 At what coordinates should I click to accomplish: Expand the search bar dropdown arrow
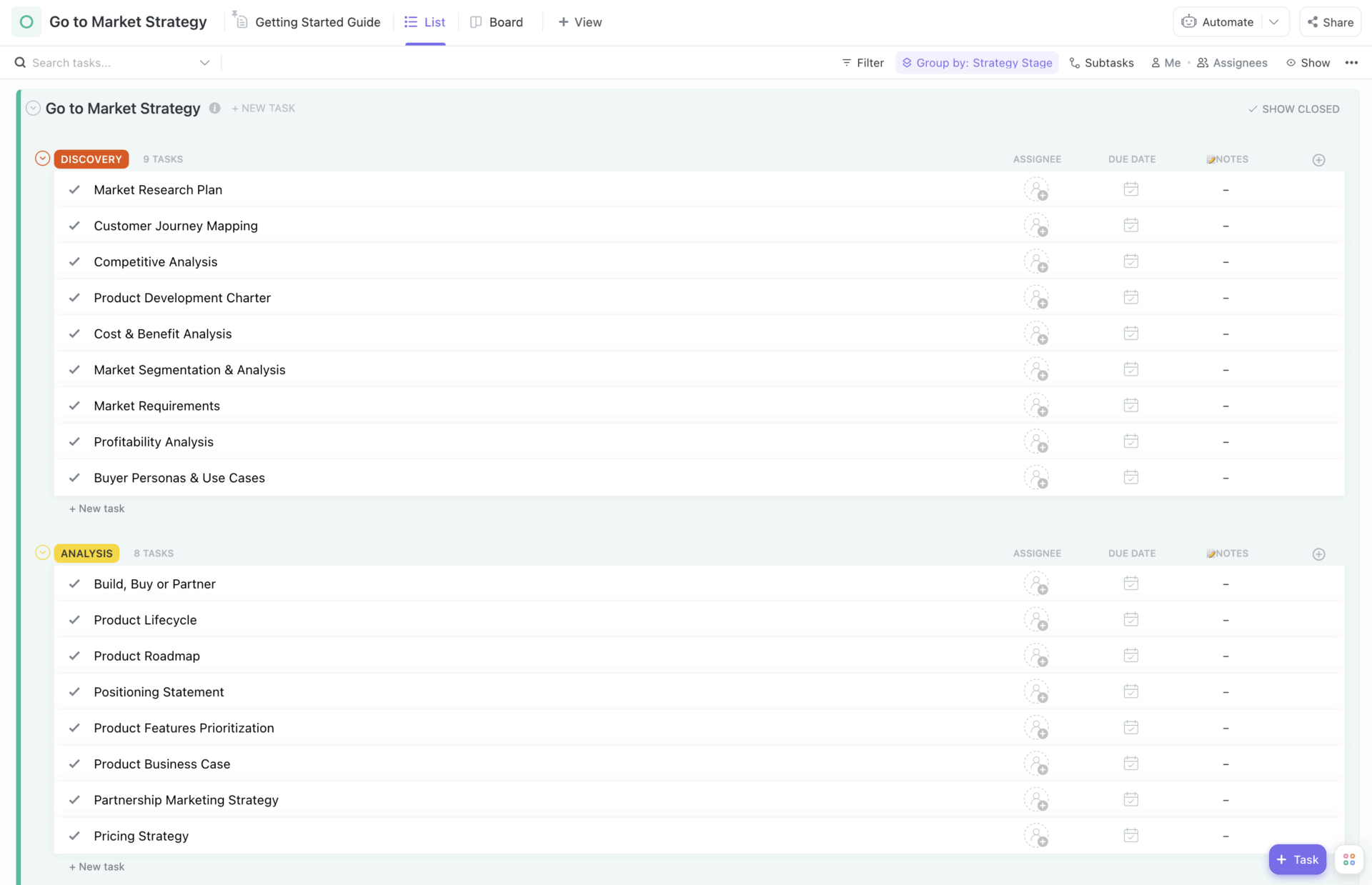[x=204, y=62]
